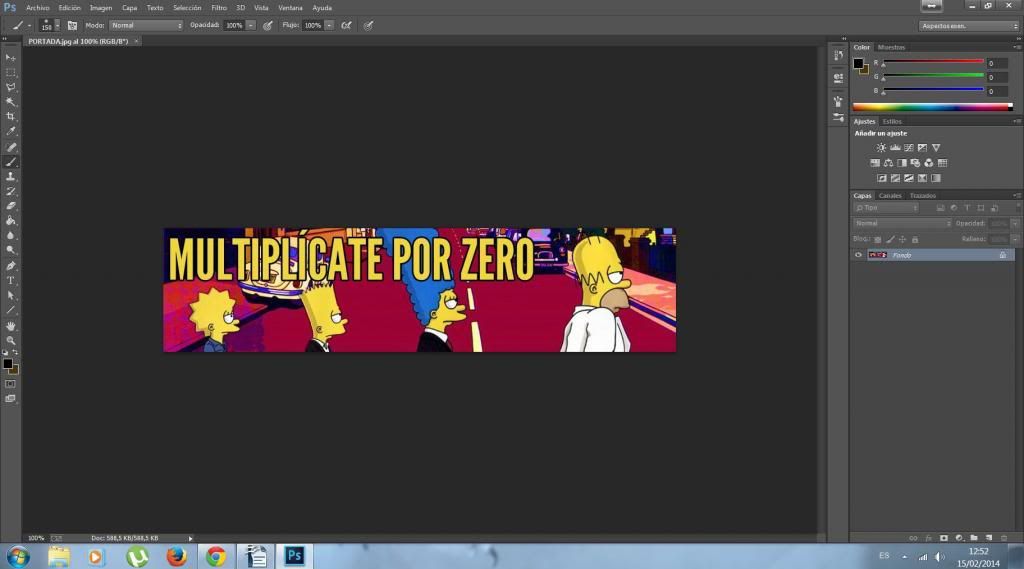Click the Lasso tool

11,87
